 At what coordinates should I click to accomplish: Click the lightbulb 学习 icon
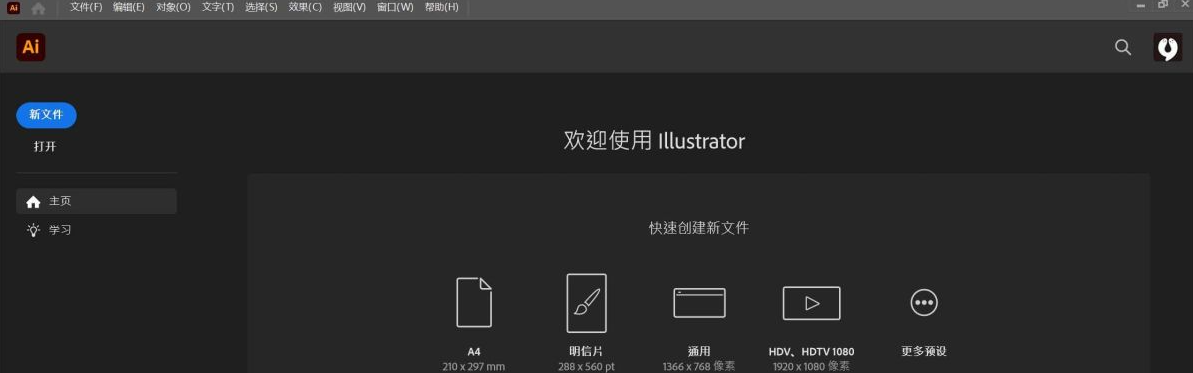pyautogui.click(x=33, y=230)
